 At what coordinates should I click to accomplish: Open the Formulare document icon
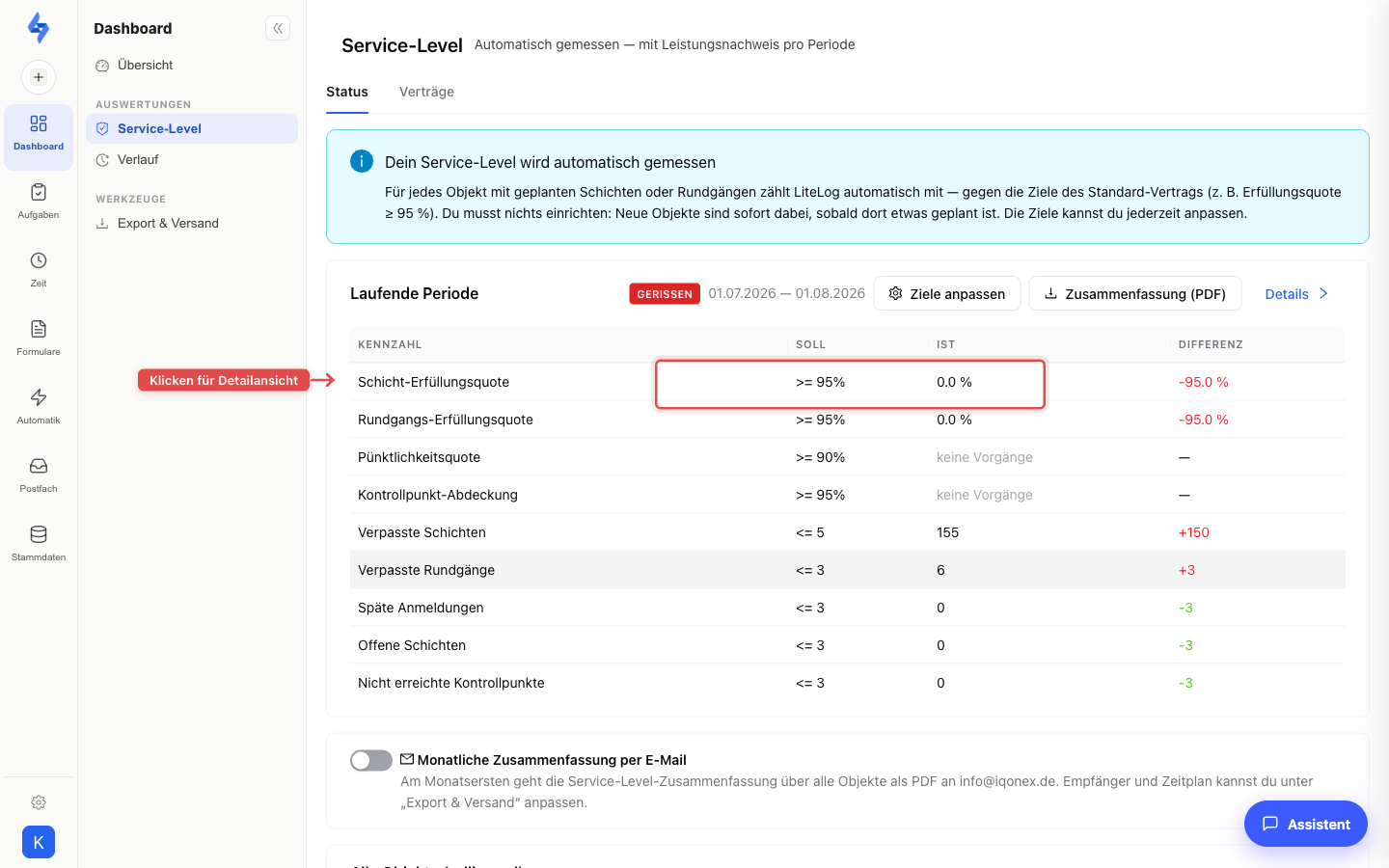39,329
